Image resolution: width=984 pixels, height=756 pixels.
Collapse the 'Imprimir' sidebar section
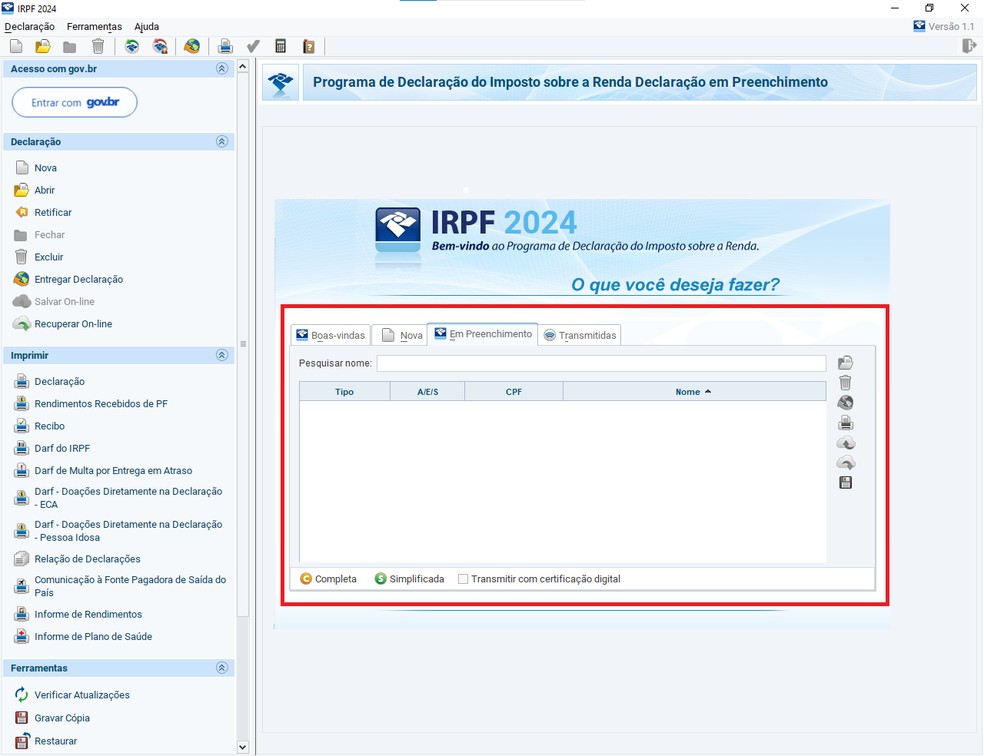coord(222,355)
